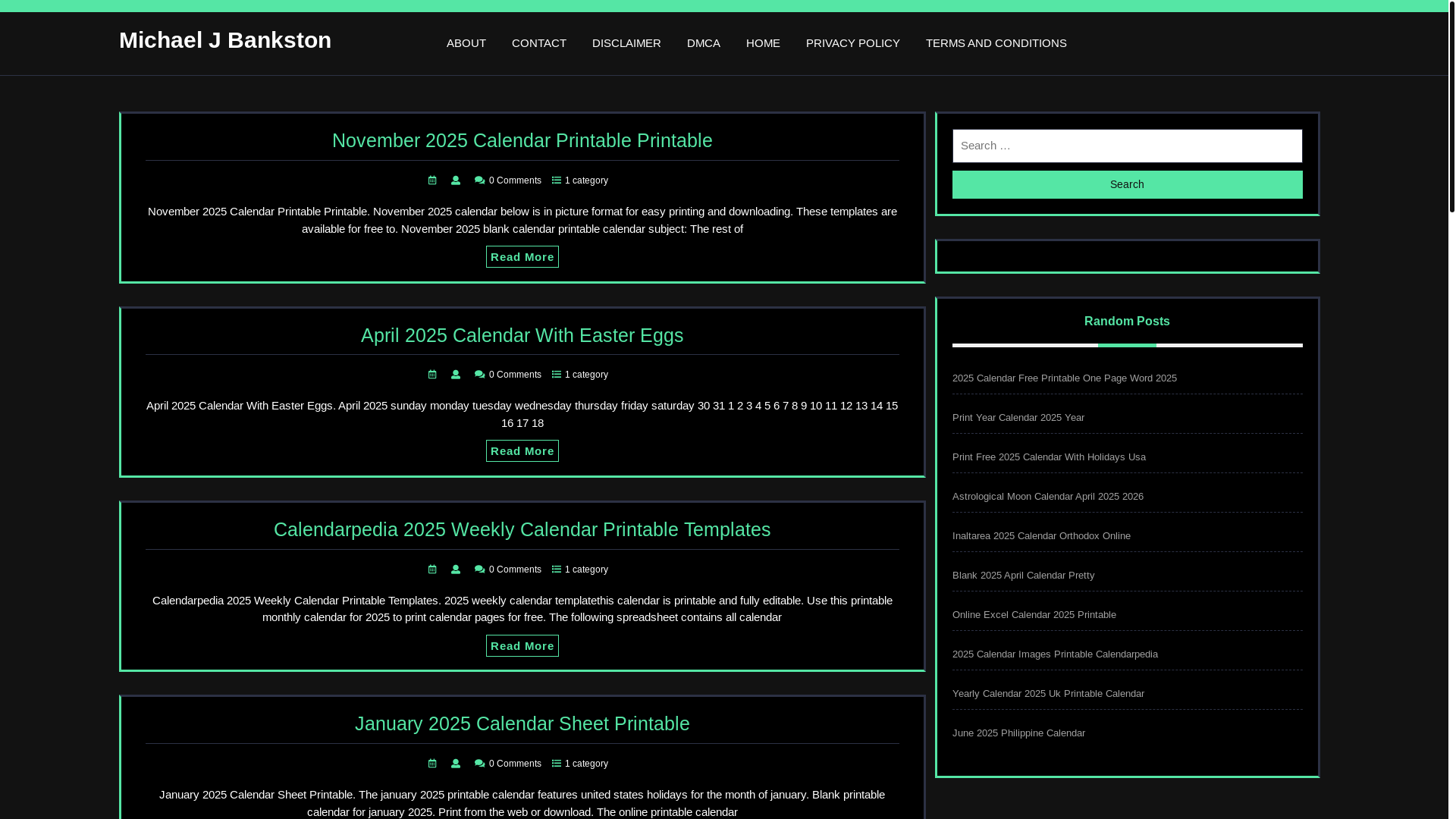Viewport: 1456px width, 819px height.
Task: Click calendar date icon under November 2025 post
Action: pyautogui.click(x=432, y=180)
